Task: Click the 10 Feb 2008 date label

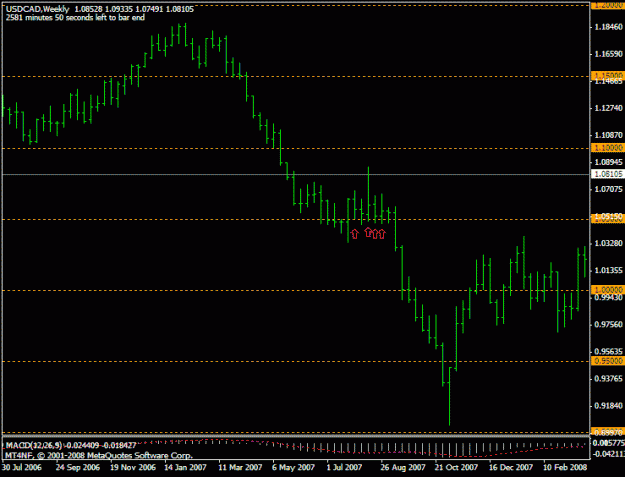Action: click(565, 467)
